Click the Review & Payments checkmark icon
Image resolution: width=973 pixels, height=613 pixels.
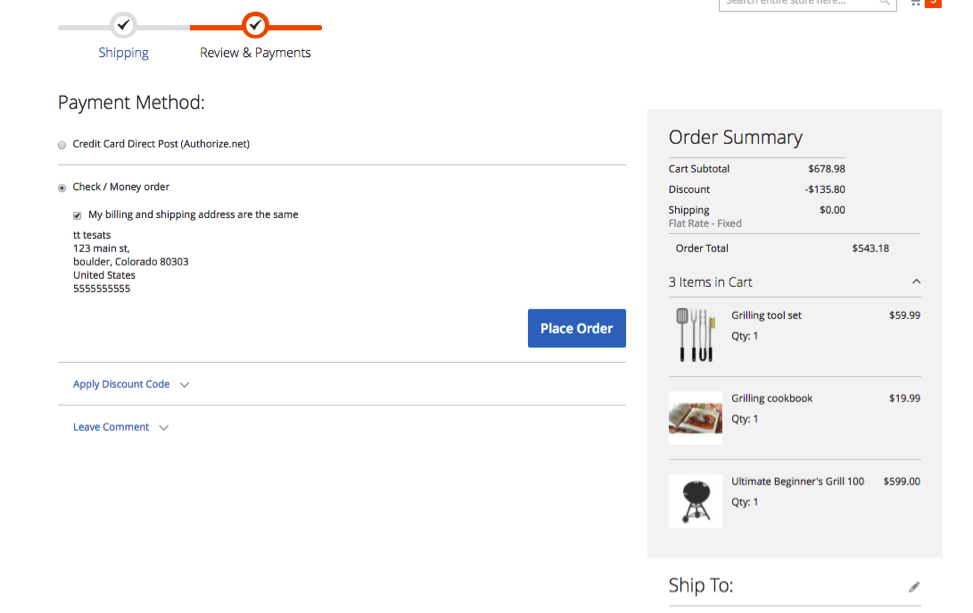[x=256, y=26]
